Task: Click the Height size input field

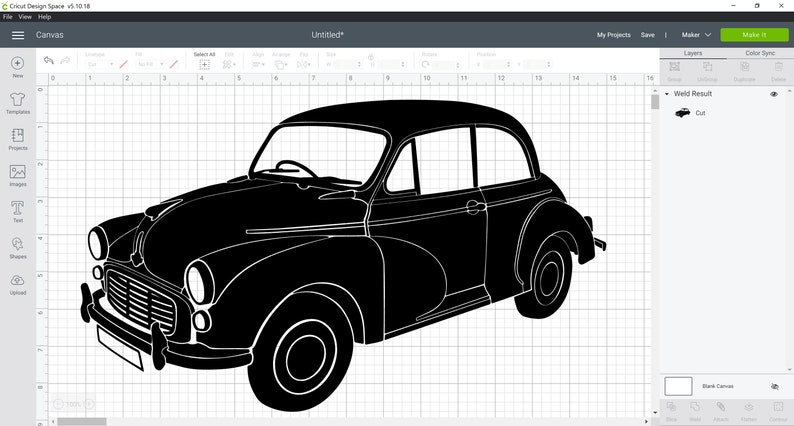Action: (x=389, y=64)
